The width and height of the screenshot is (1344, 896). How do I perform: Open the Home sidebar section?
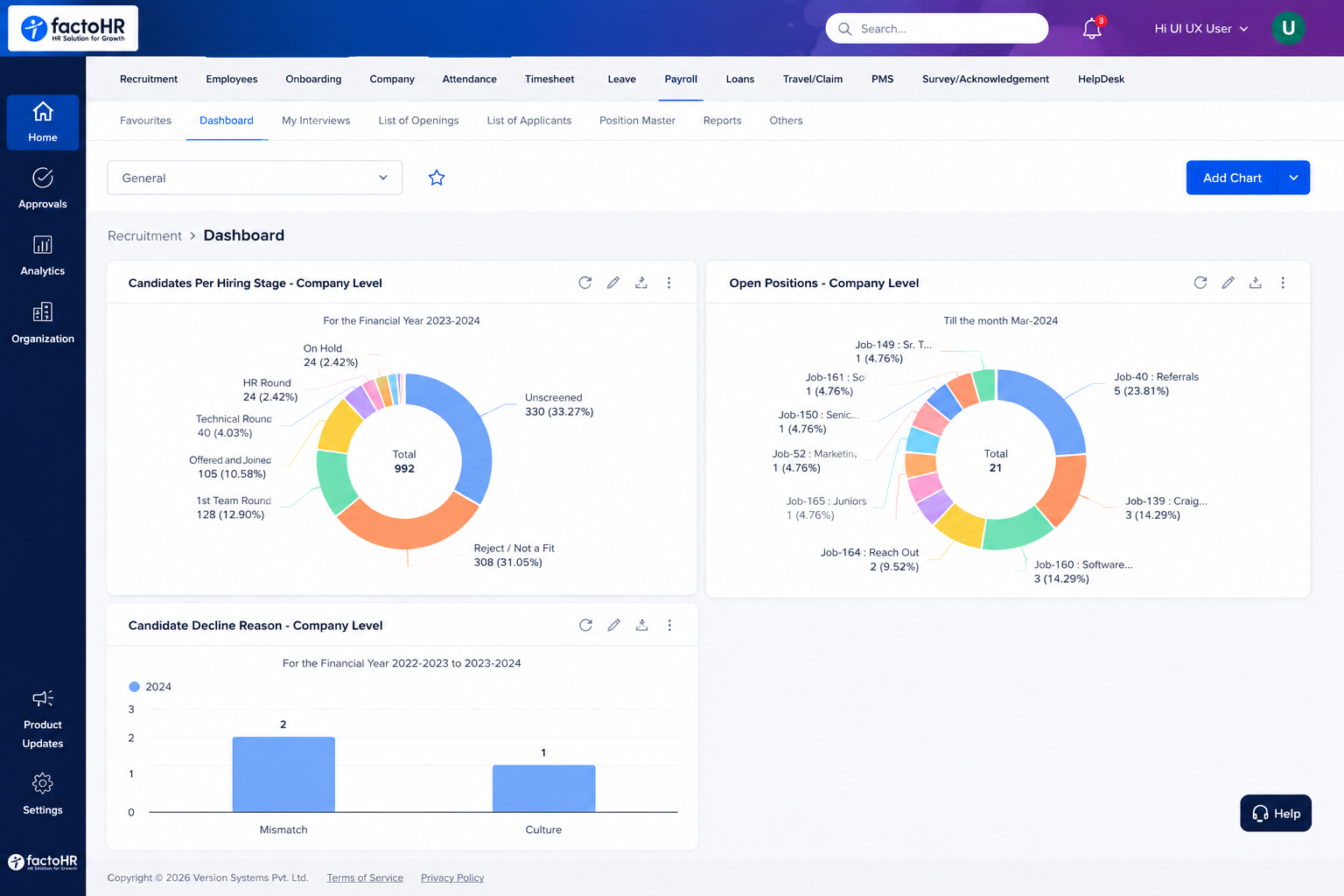pos(43,122)
